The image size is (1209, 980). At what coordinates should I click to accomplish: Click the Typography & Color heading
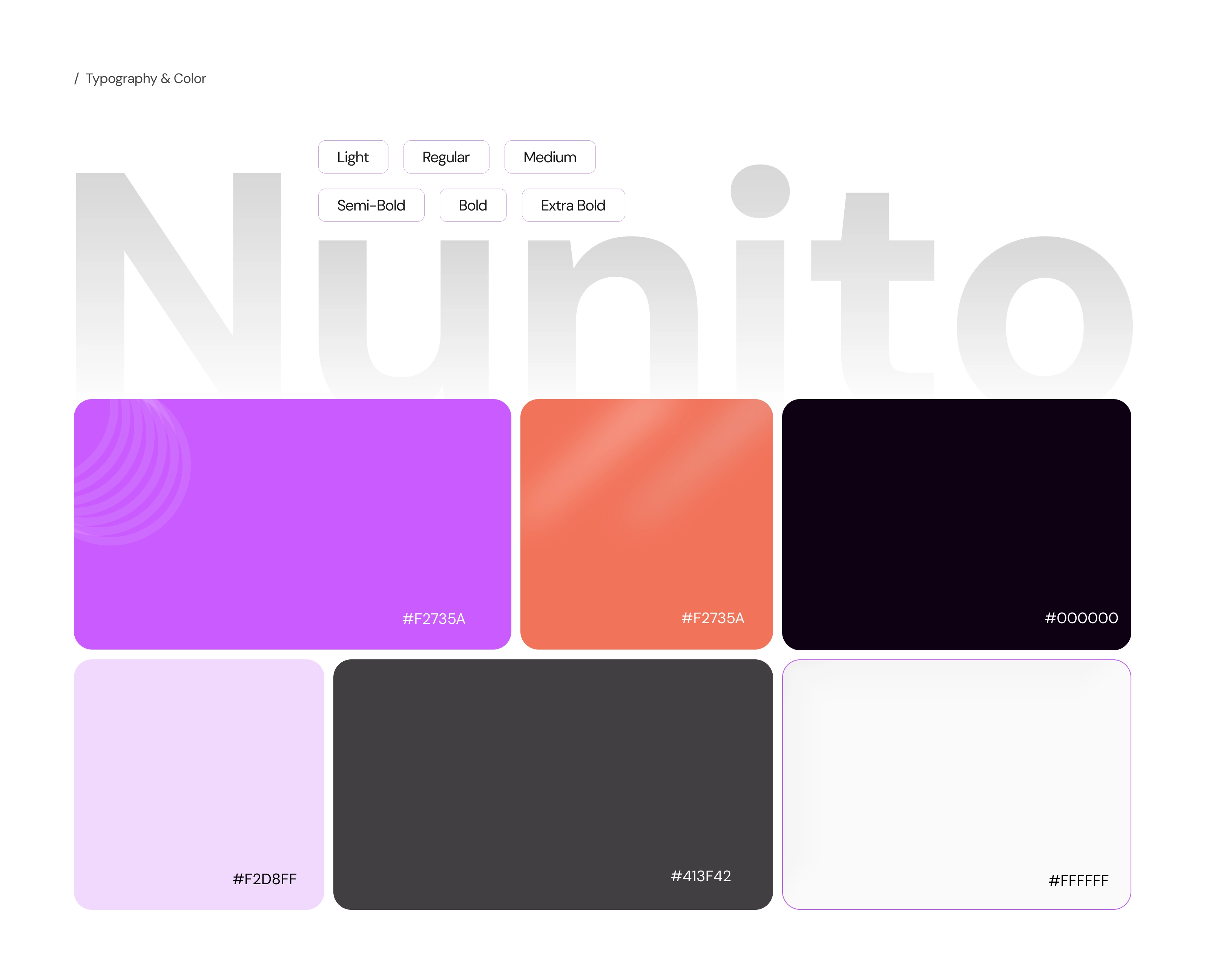(x=146, y=78)
